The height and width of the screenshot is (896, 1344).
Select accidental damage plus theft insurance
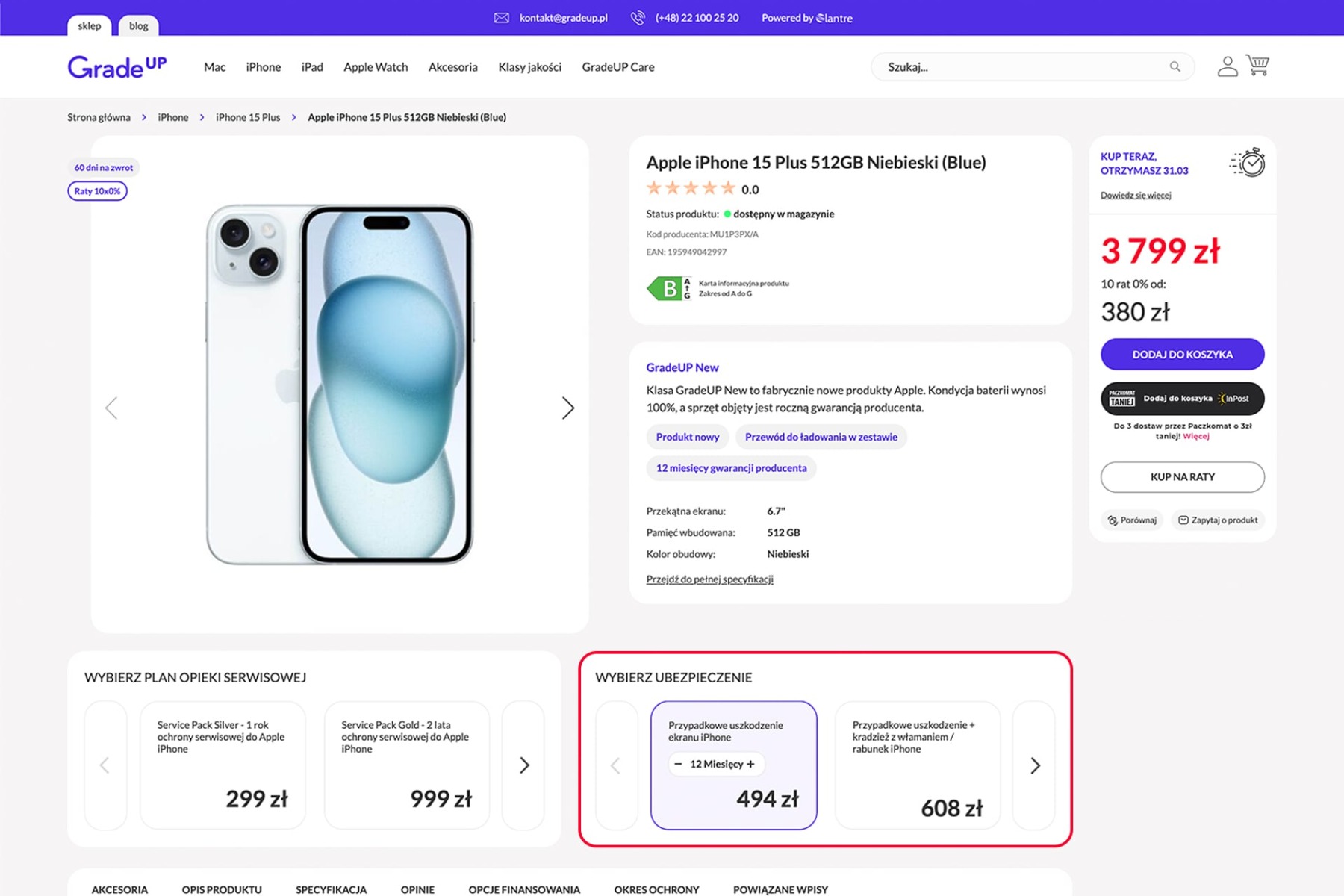pos(917,765)
